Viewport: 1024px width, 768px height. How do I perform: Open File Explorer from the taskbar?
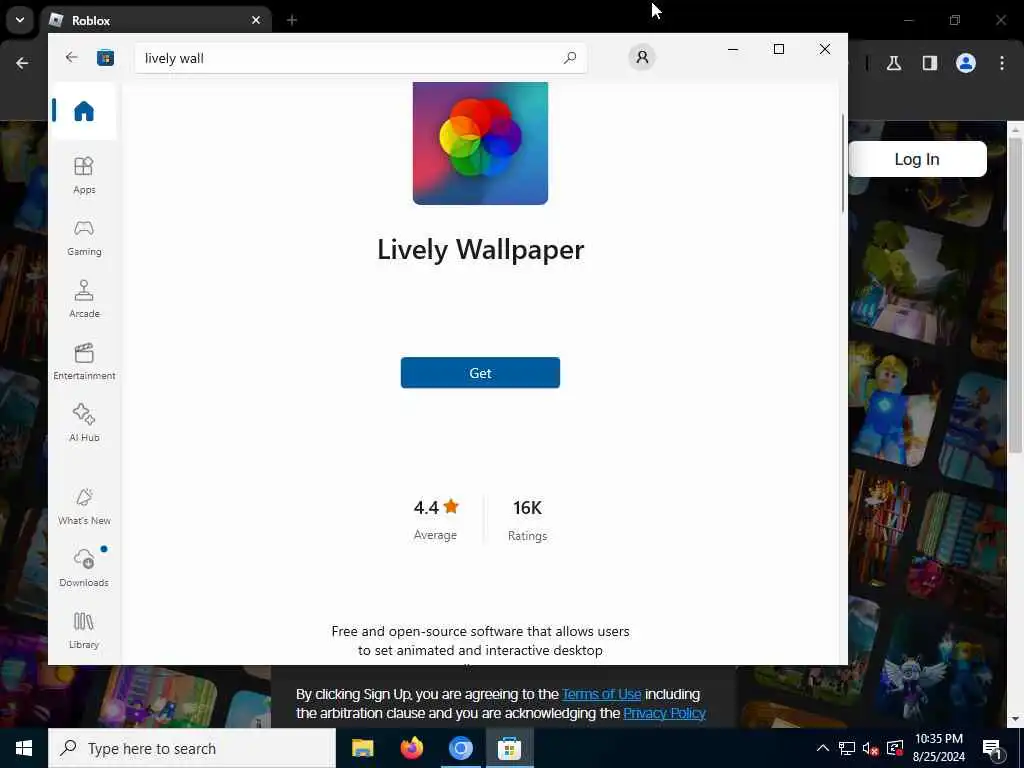pyautogui.click(x=362, y=748)
